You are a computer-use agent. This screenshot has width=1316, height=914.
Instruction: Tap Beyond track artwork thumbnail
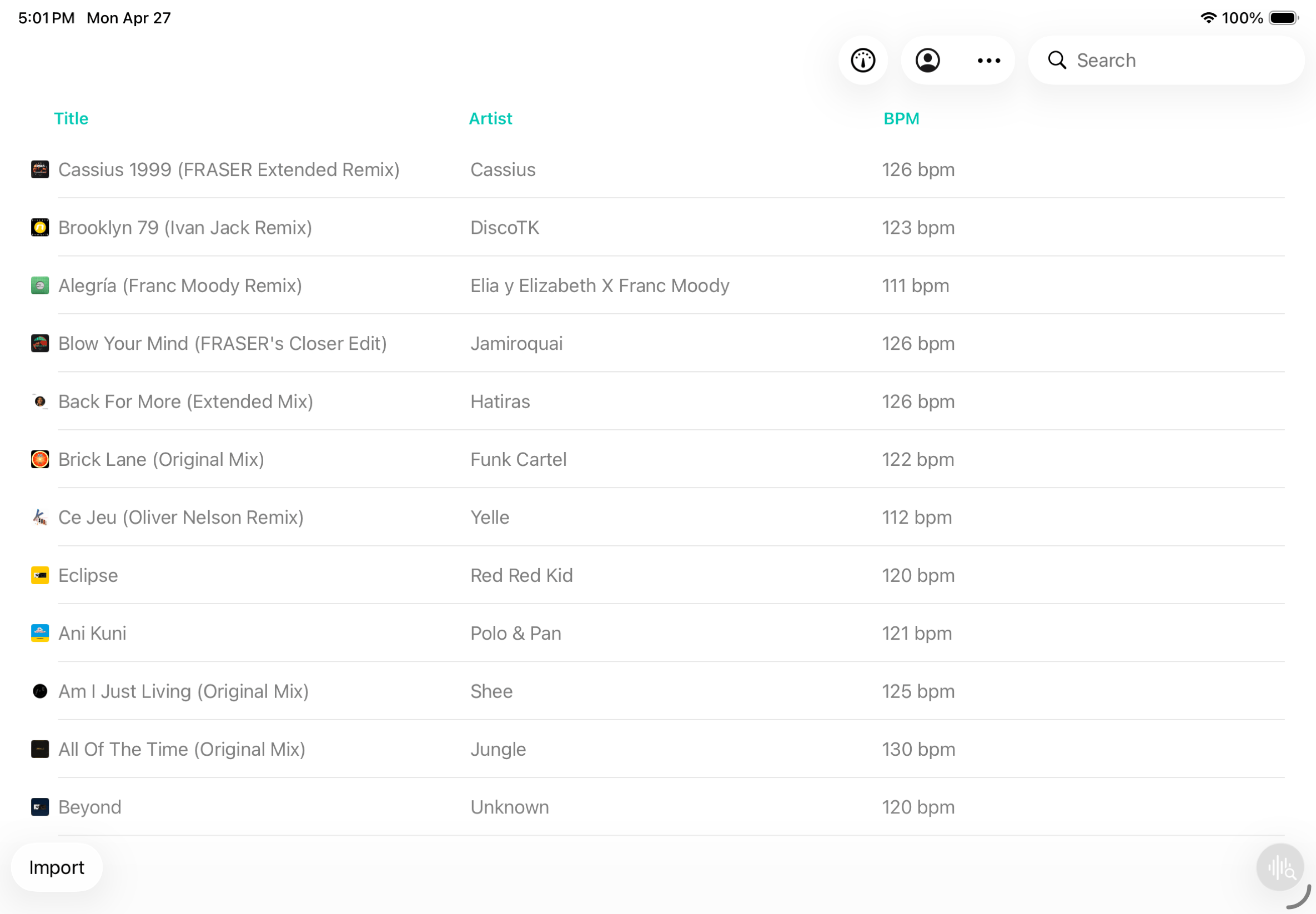point(40,807)
